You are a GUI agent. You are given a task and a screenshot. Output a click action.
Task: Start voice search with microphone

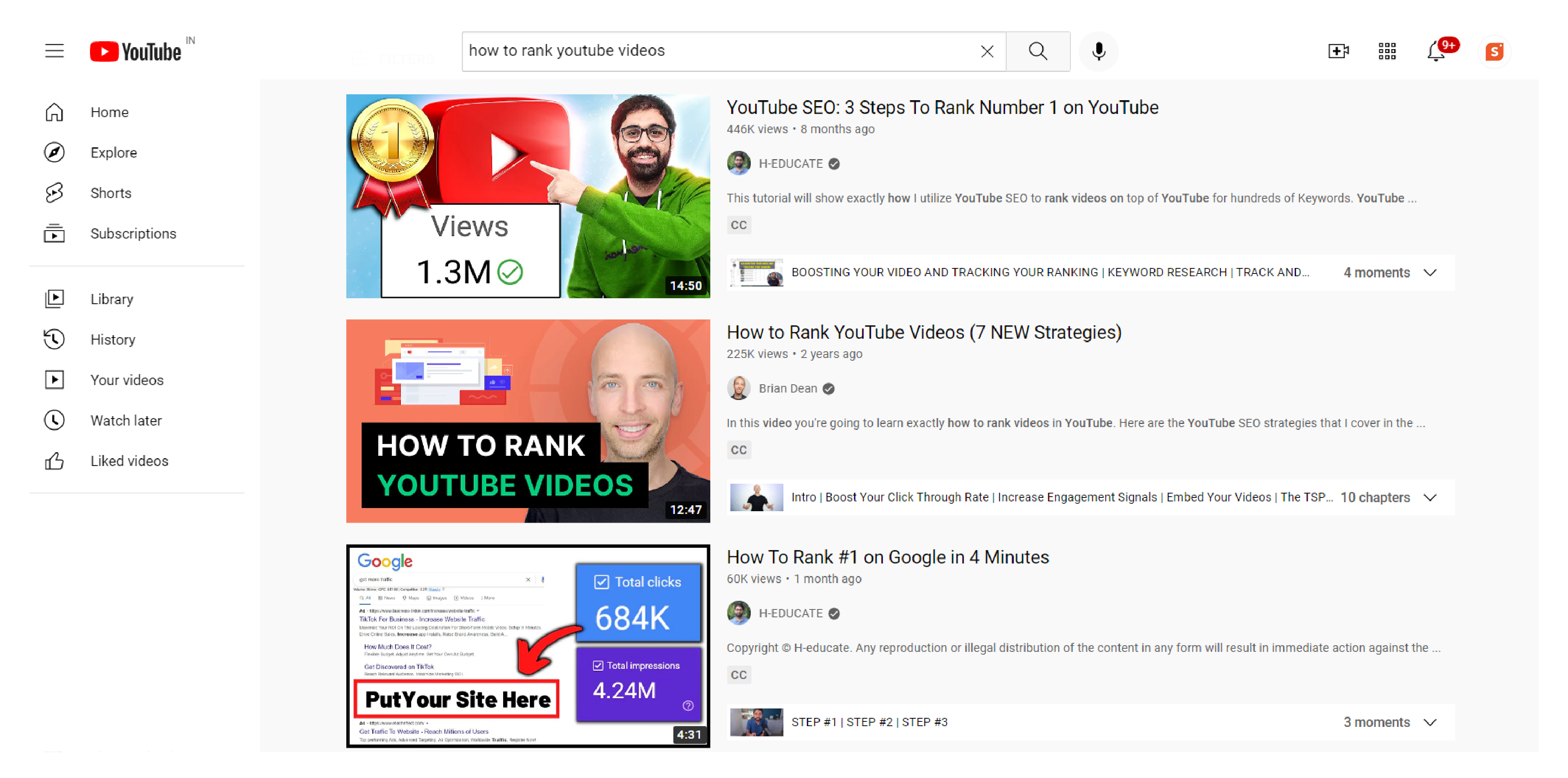[x=1098, y=52]
